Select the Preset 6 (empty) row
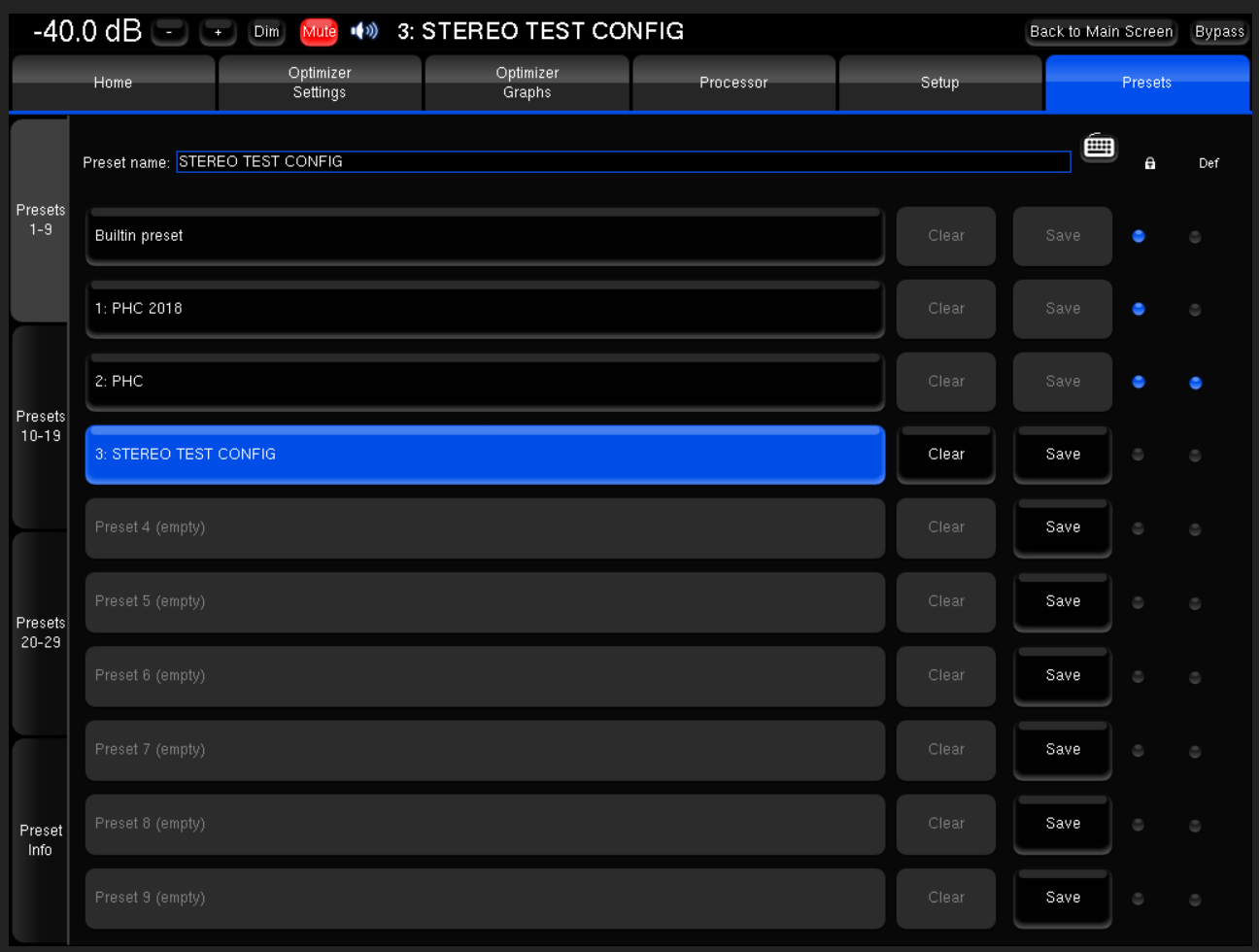The width and height of the screenshot is (1259, 952). click(485, 675)
